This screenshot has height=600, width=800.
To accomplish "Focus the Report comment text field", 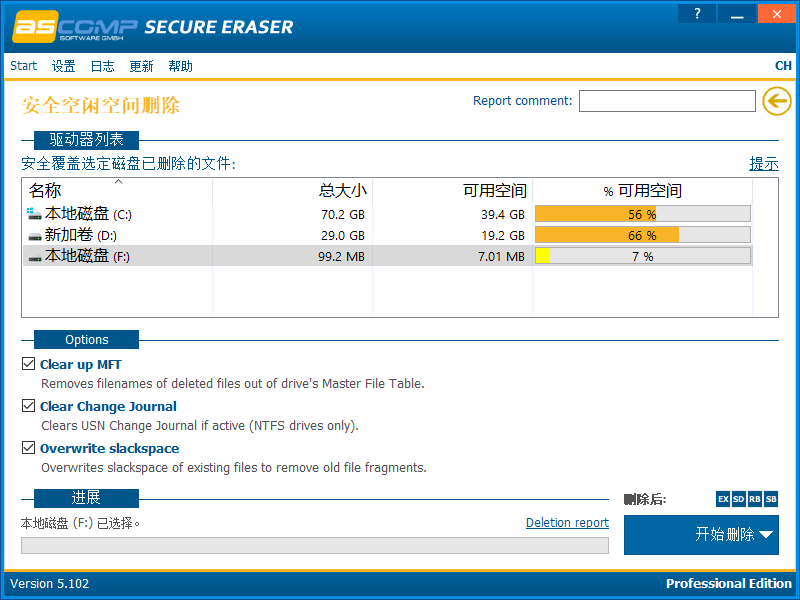I will tap(667, 101).
